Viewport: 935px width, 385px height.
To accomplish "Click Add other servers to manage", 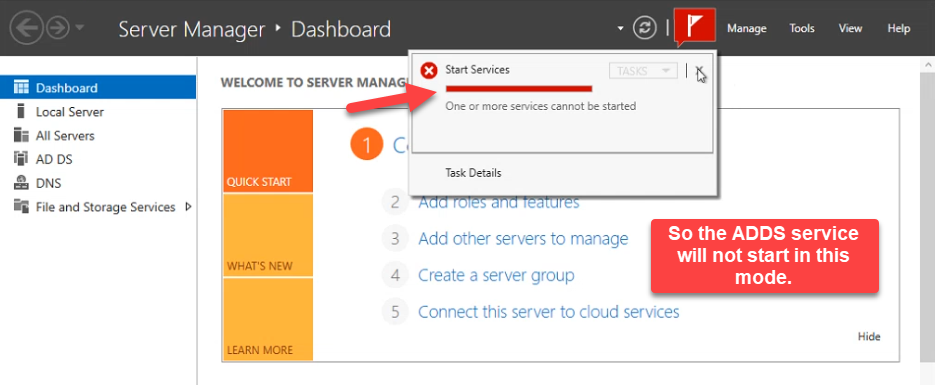I will coord(523,239).
